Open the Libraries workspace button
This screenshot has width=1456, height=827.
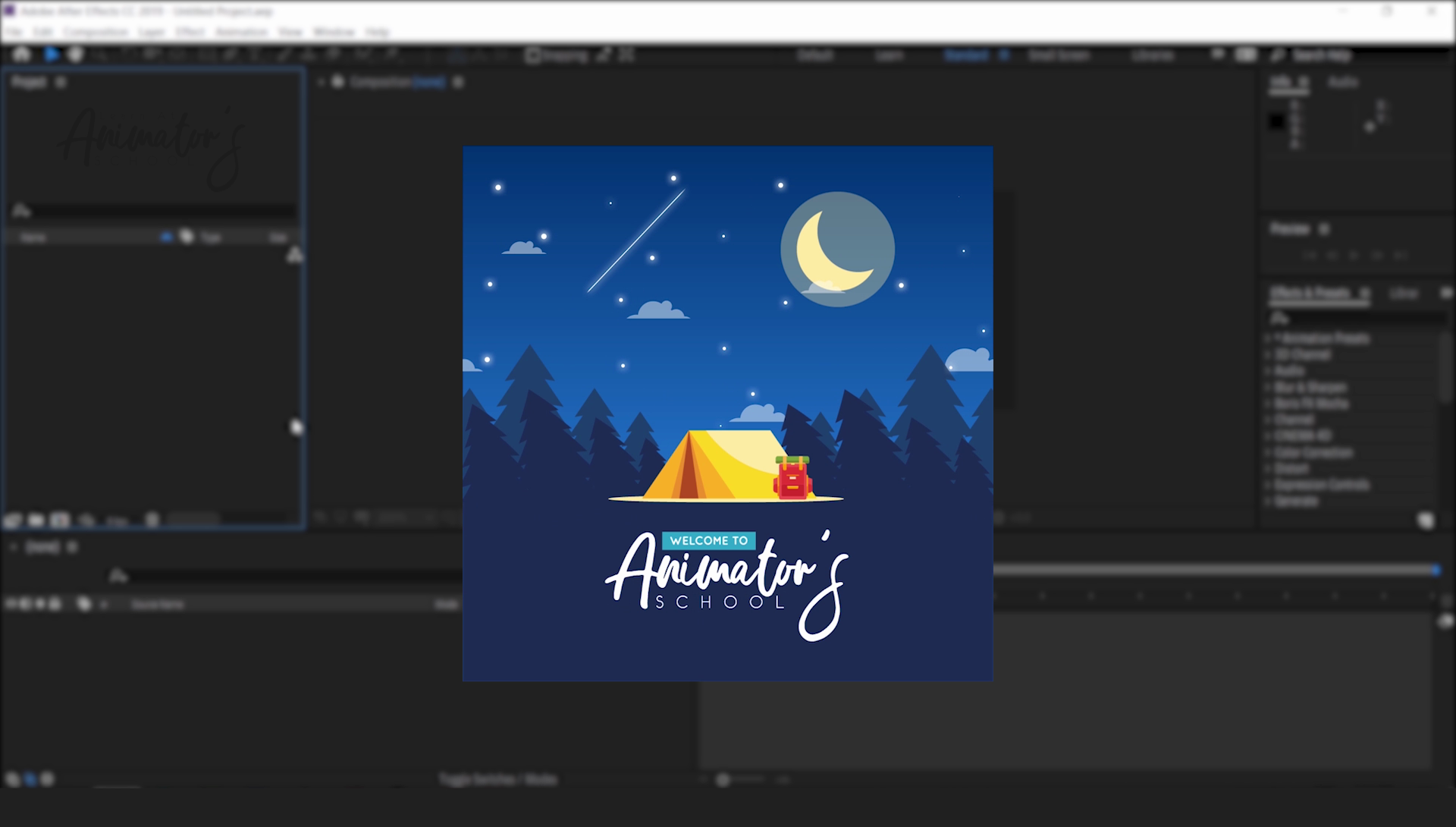point(1152,55)
